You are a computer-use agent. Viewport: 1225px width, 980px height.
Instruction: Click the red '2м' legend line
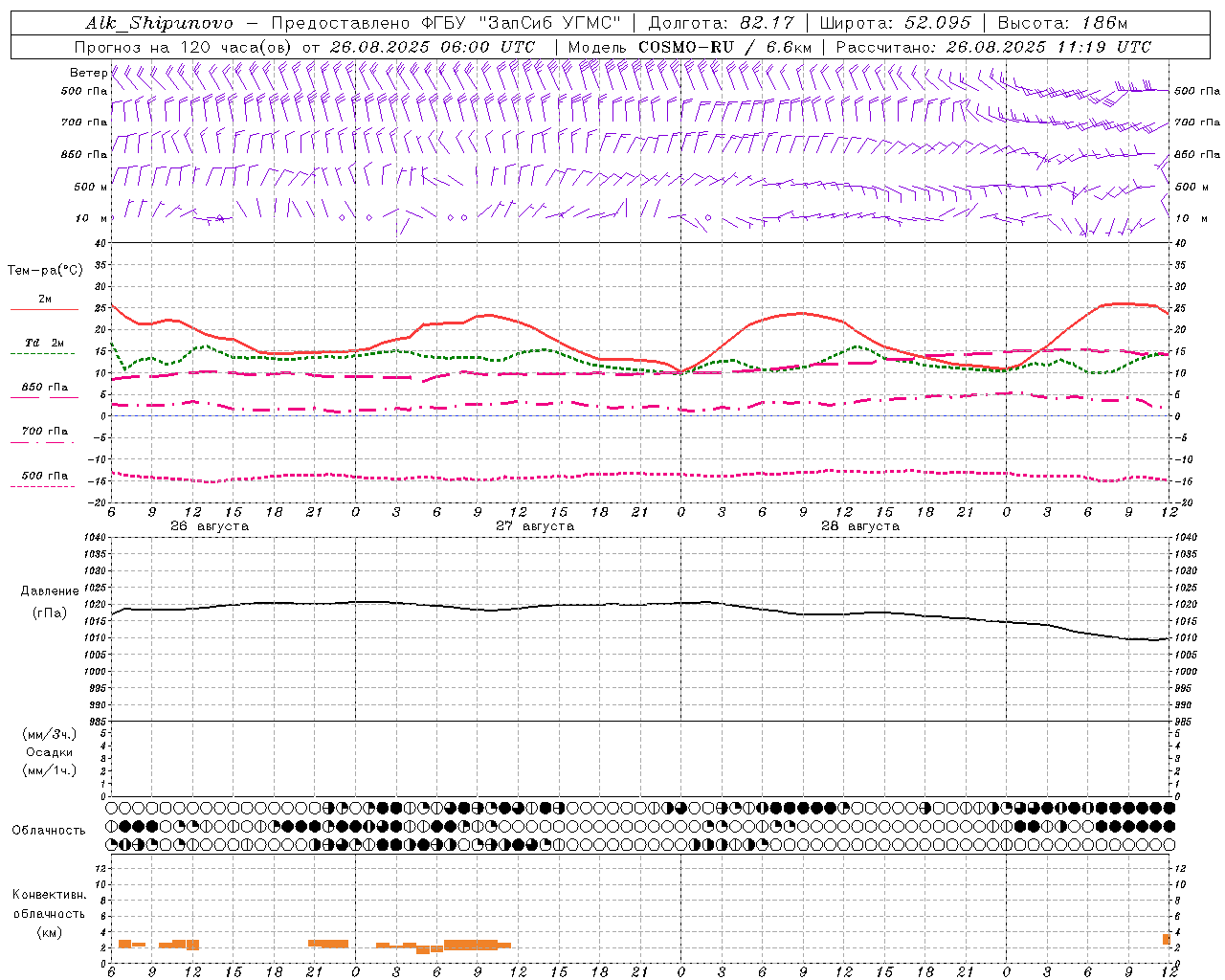44,310
